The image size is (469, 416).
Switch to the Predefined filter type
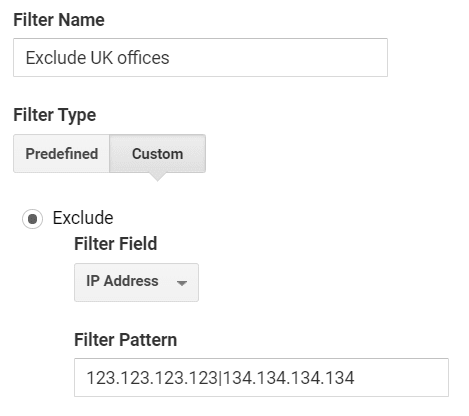click(62, 154)
